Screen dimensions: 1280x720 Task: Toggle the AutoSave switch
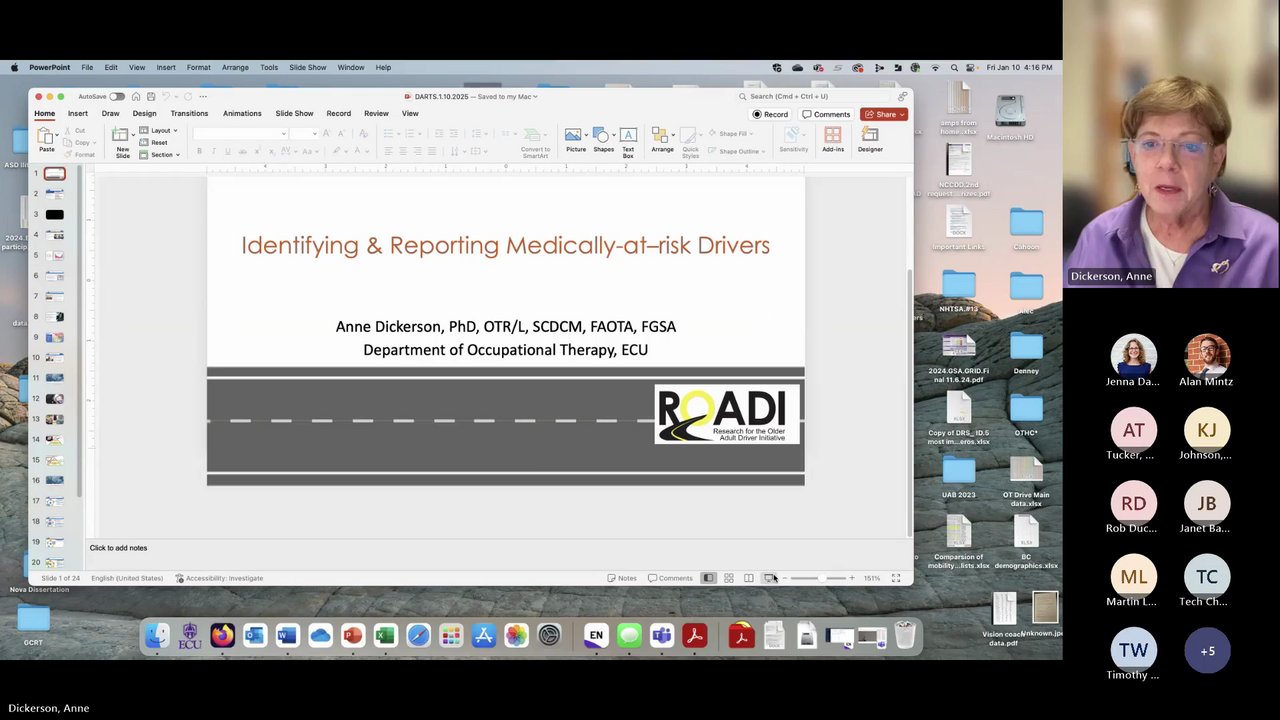(x=117, y=96)
